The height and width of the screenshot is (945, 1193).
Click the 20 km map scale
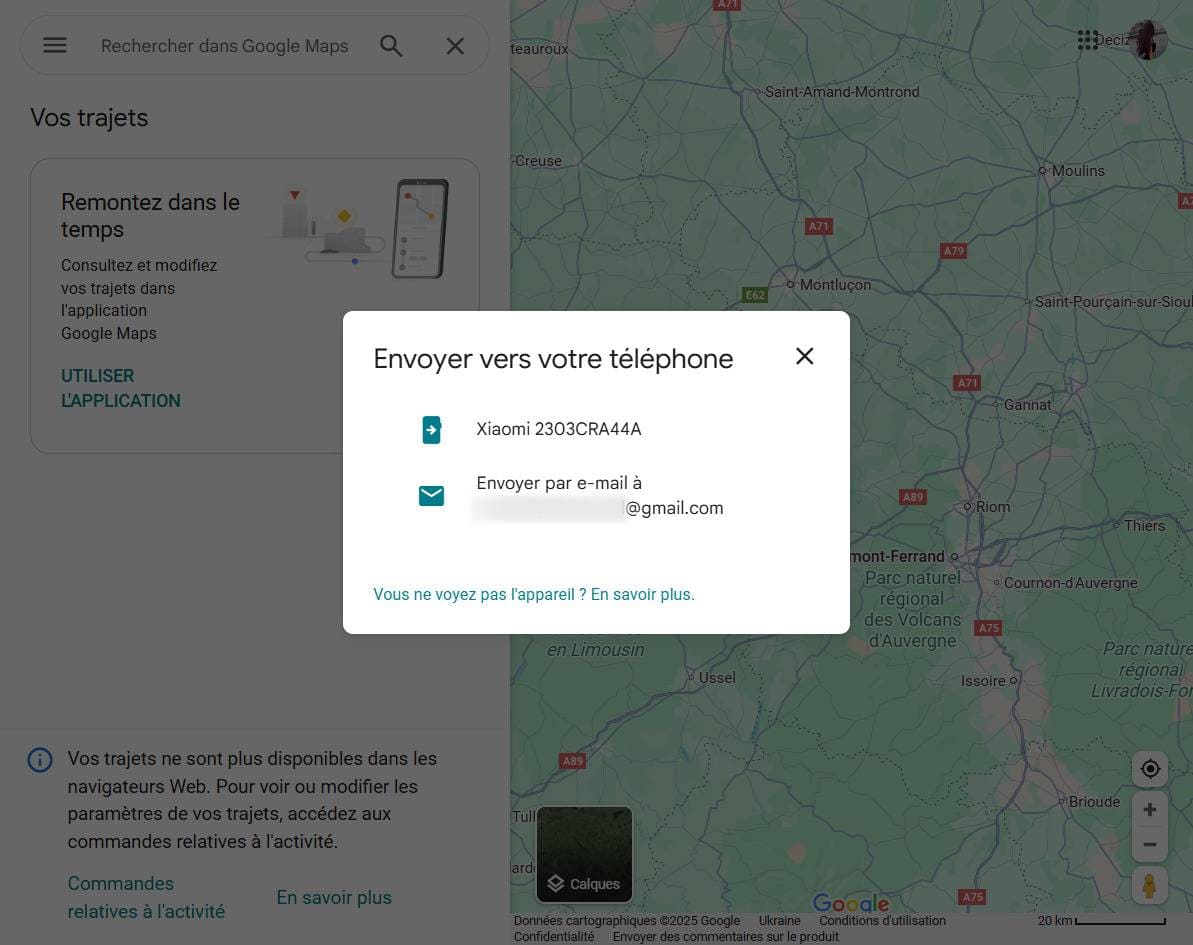(x=1101, y=921)
